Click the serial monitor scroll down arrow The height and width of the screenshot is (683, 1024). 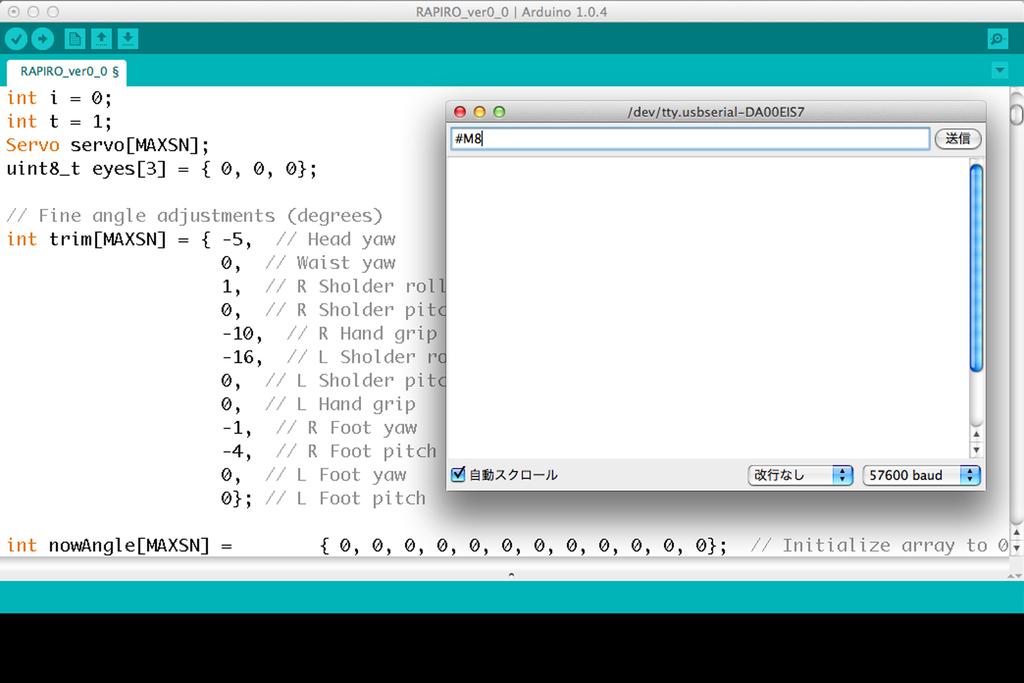977,450
